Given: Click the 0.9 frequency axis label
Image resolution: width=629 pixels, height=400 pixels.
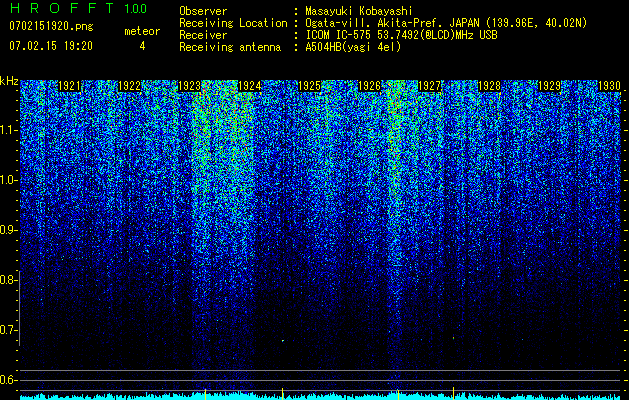Looking at the screenshot, I should 8,230.
